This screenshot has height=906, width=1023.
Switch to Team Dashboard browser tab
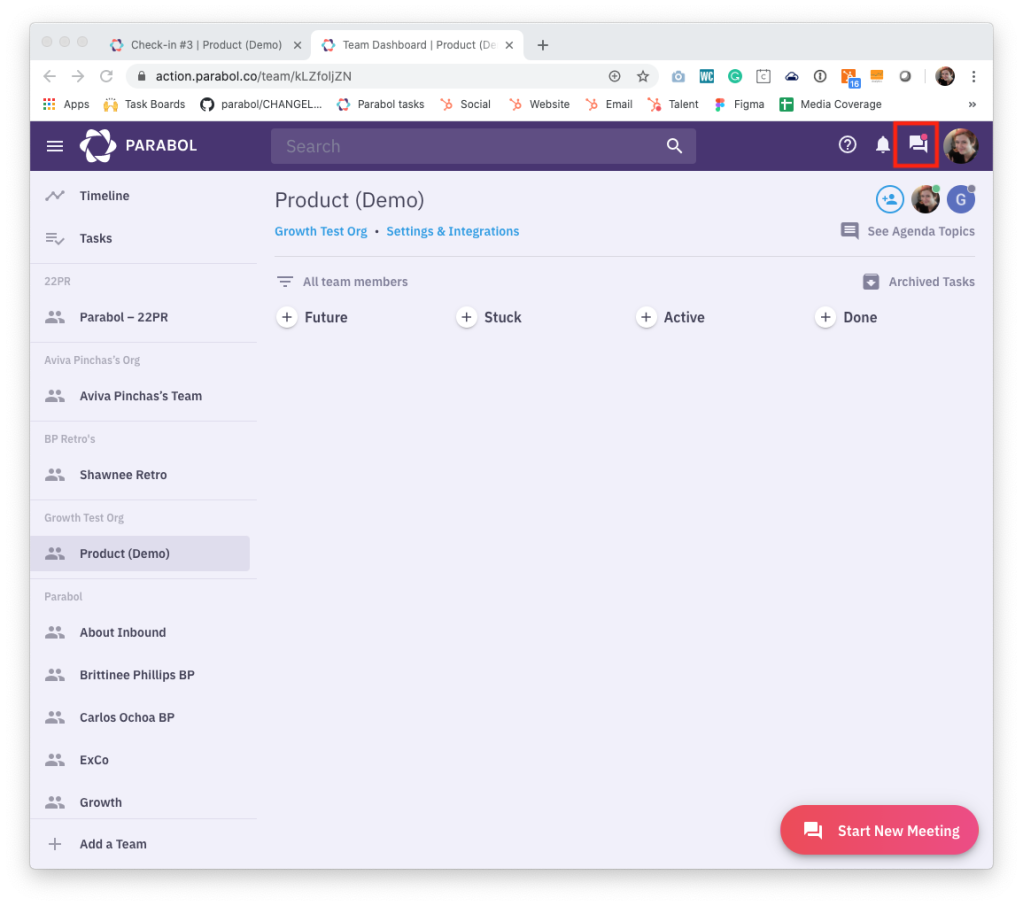[418, 45]
